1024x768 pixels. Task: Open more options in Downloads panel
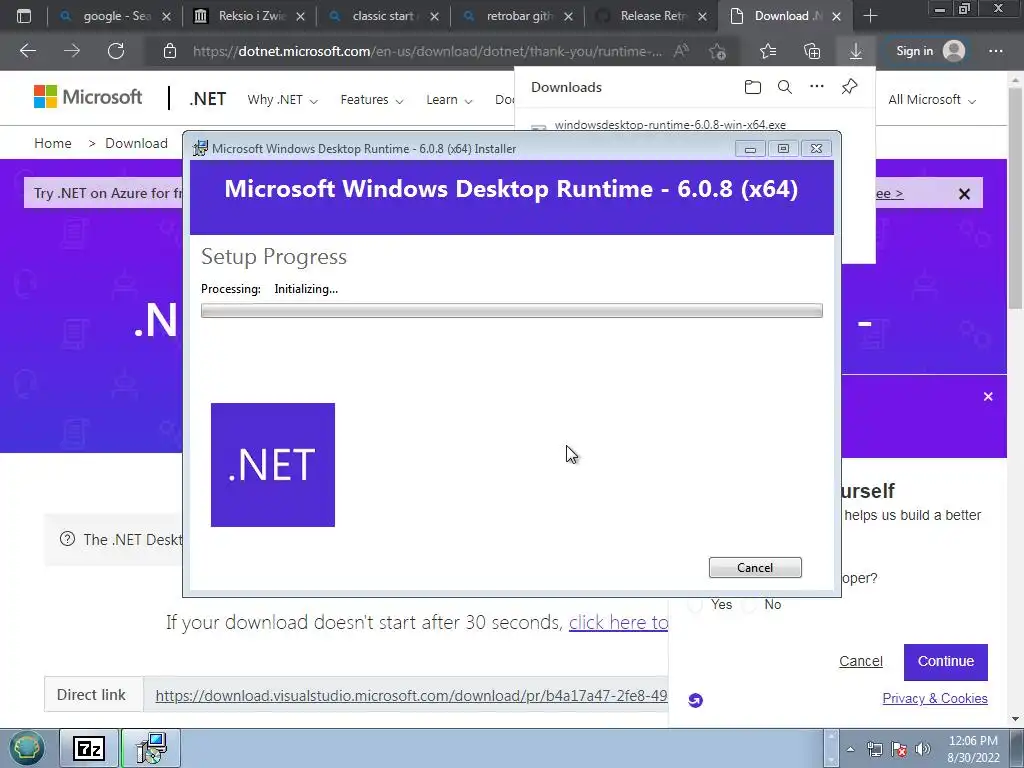click(x=817, y=86)
